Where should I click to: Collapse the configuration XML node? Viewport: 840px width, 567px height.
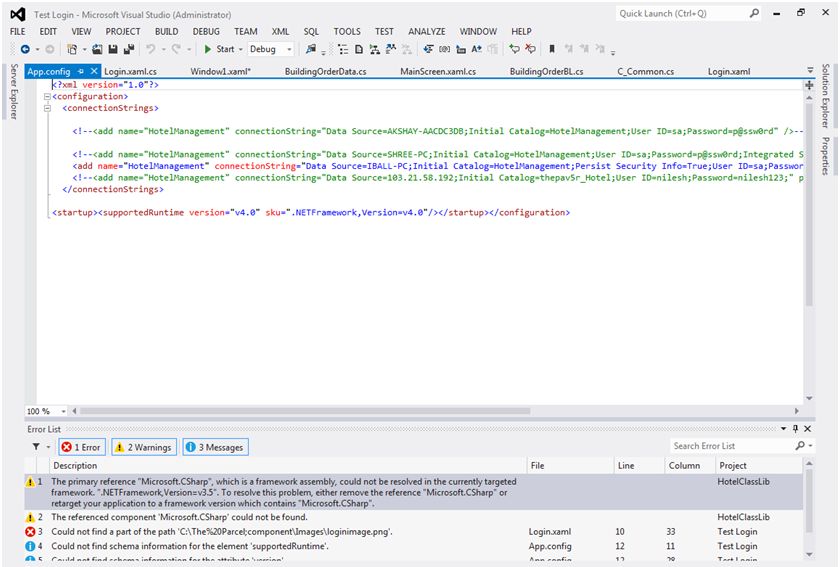(x=47, y=97)
